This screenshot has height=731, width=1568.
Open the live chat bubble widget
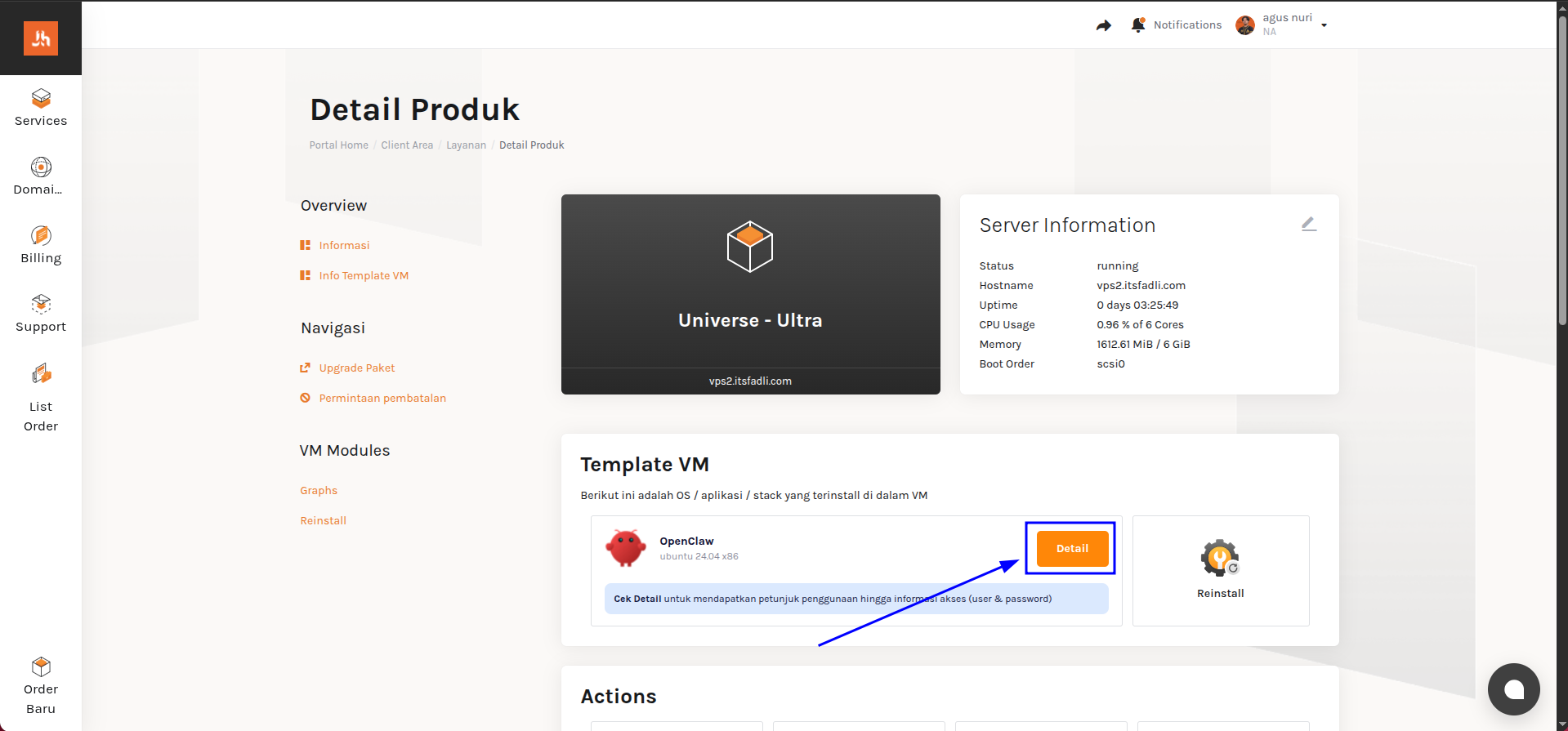click(x=1513, y=689)
